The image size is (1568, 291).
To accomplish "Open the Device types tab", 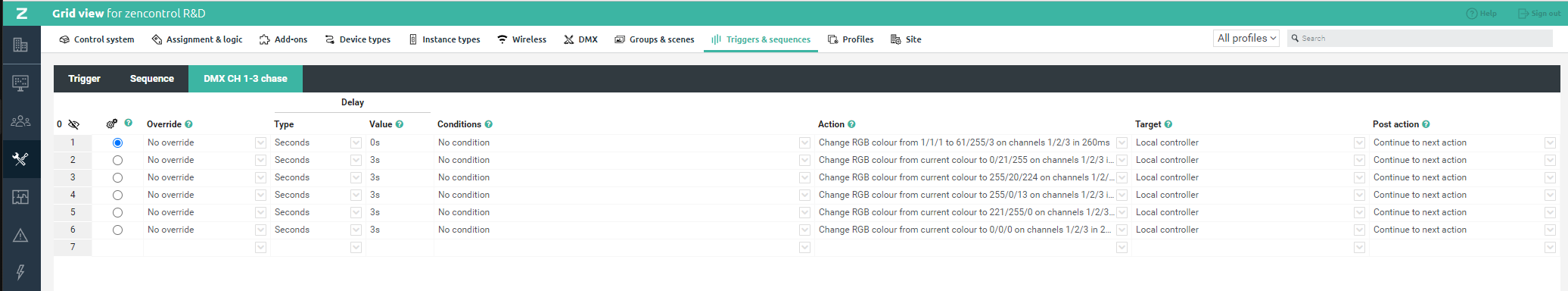I will (x=358, y=39).
